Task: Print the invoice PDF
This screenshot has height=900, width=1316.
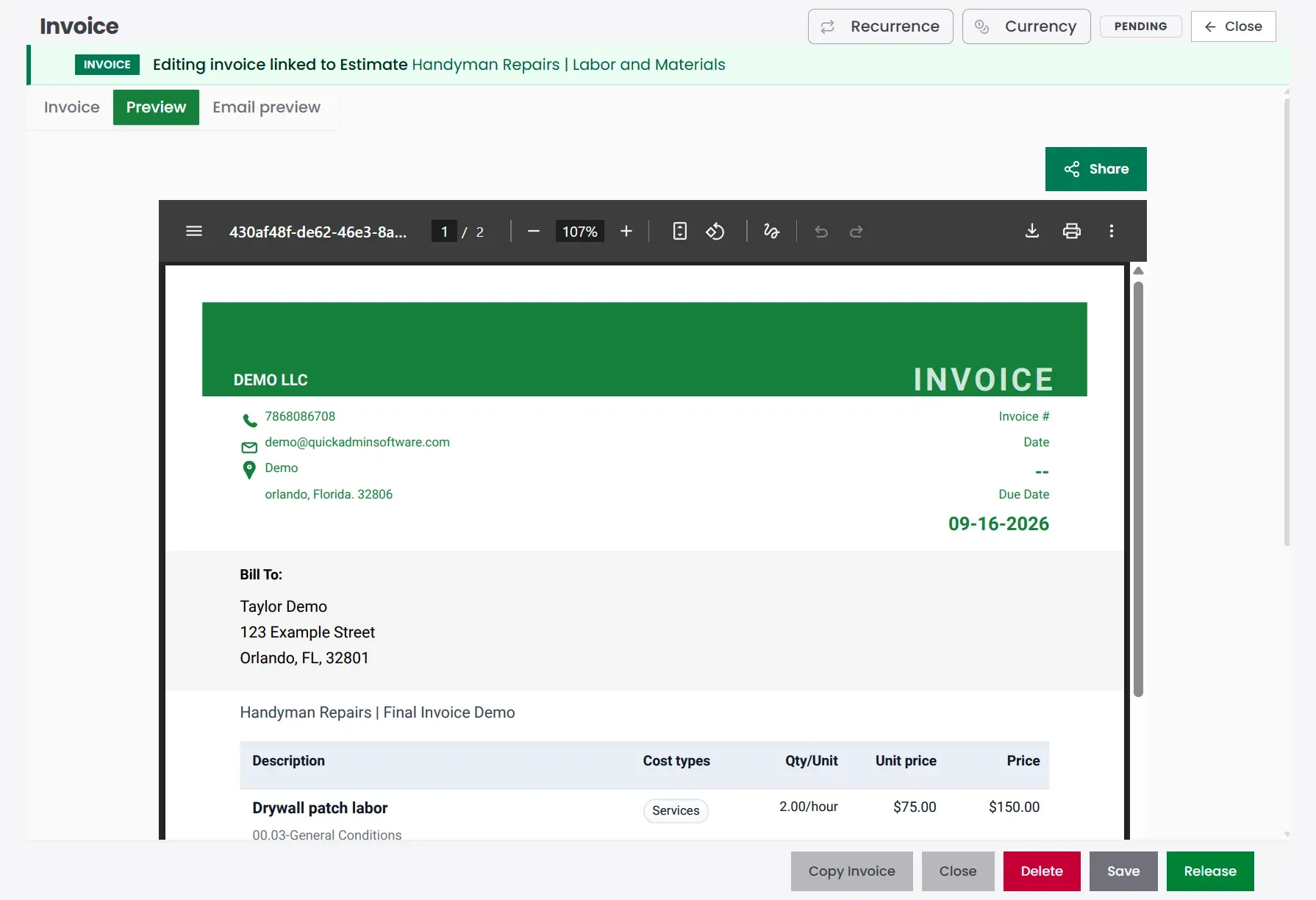Action: [1072, 232]
